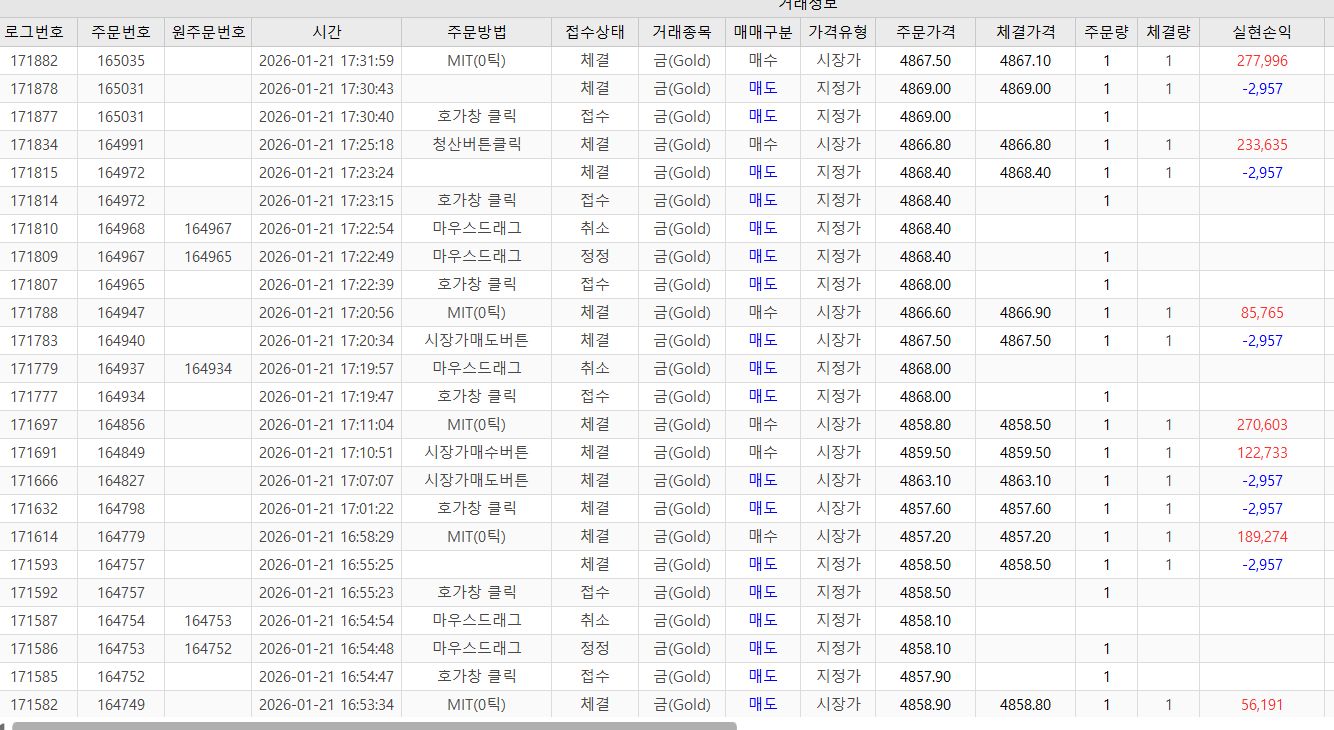Select log number 171815 cell
1334x730 pixels.
click(34, 173)
